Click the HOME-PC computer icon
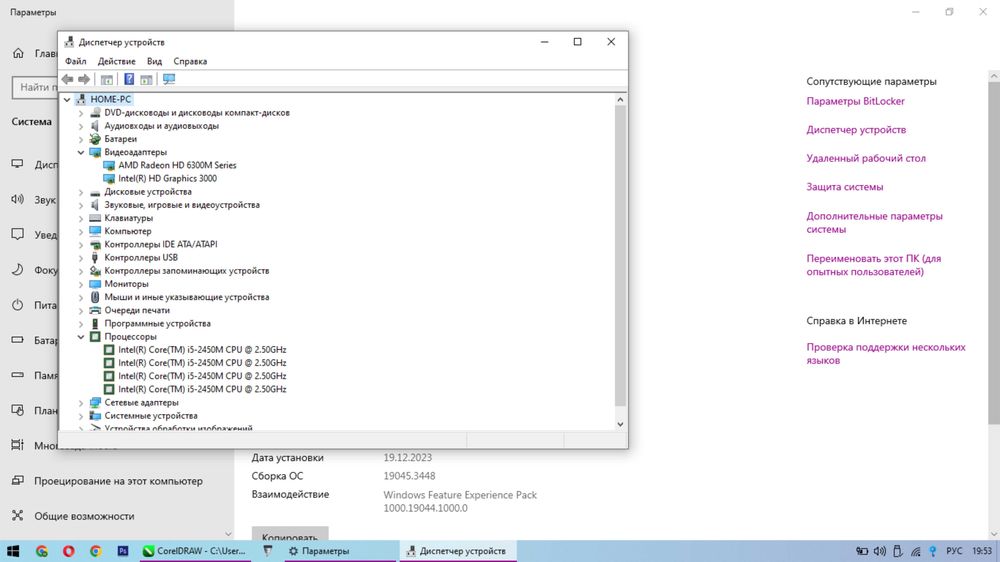Screen dimensions: 1000x562 (81, 99)
